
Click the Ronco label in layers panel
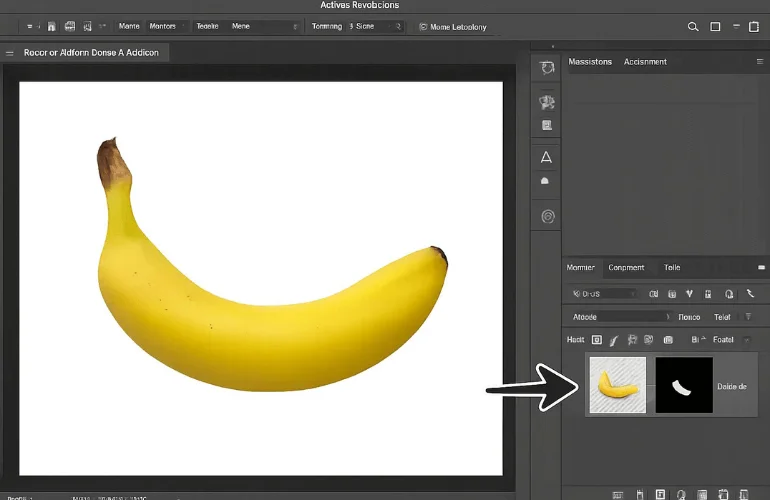pyautogui.click(x=689, y=317)
